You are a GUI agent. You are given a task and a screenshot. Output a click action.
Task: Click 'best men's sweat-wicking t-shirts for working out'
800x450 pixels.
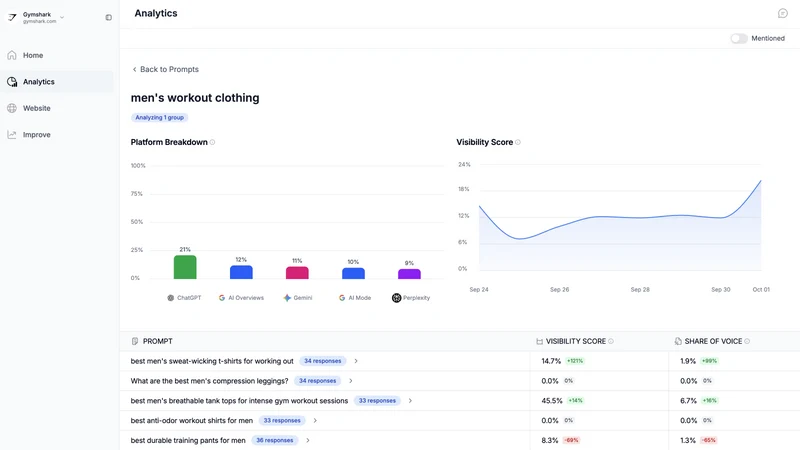(212, 361)
